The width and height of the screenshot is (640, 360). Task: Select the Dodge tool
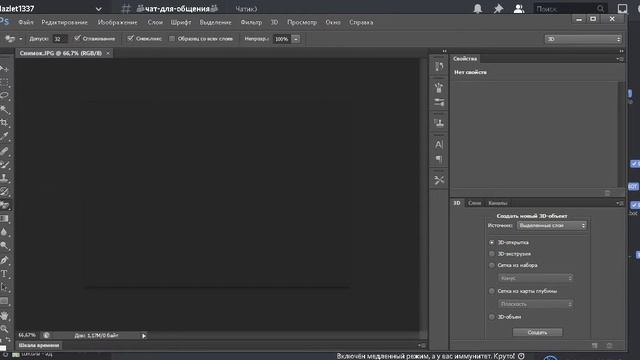tap(4, 246)
